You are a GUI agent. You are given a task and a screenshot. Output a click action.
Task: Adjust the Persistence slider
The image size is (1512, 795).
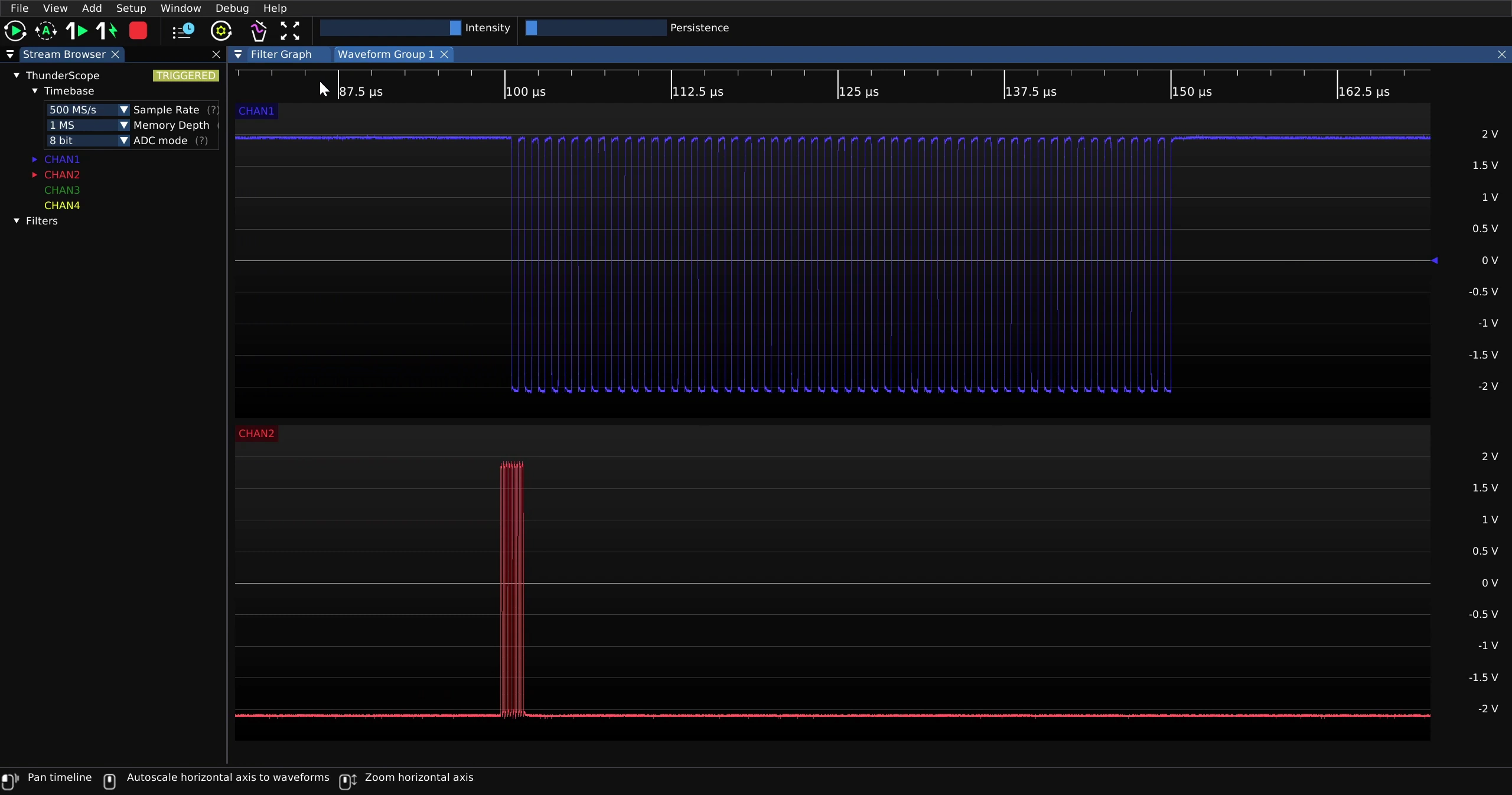[596, 28]
